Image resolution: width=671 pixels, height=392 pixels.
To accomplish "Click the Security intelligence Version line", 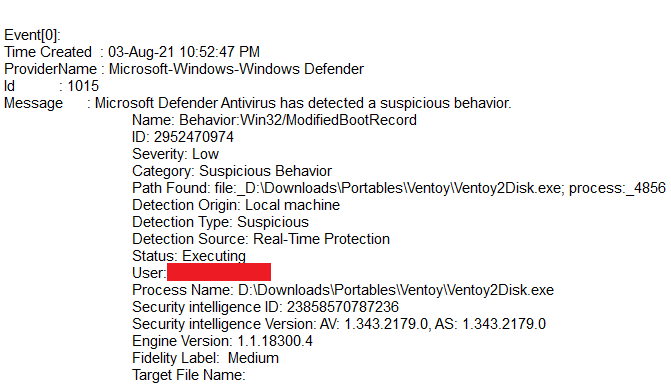I will pos(339,324).
